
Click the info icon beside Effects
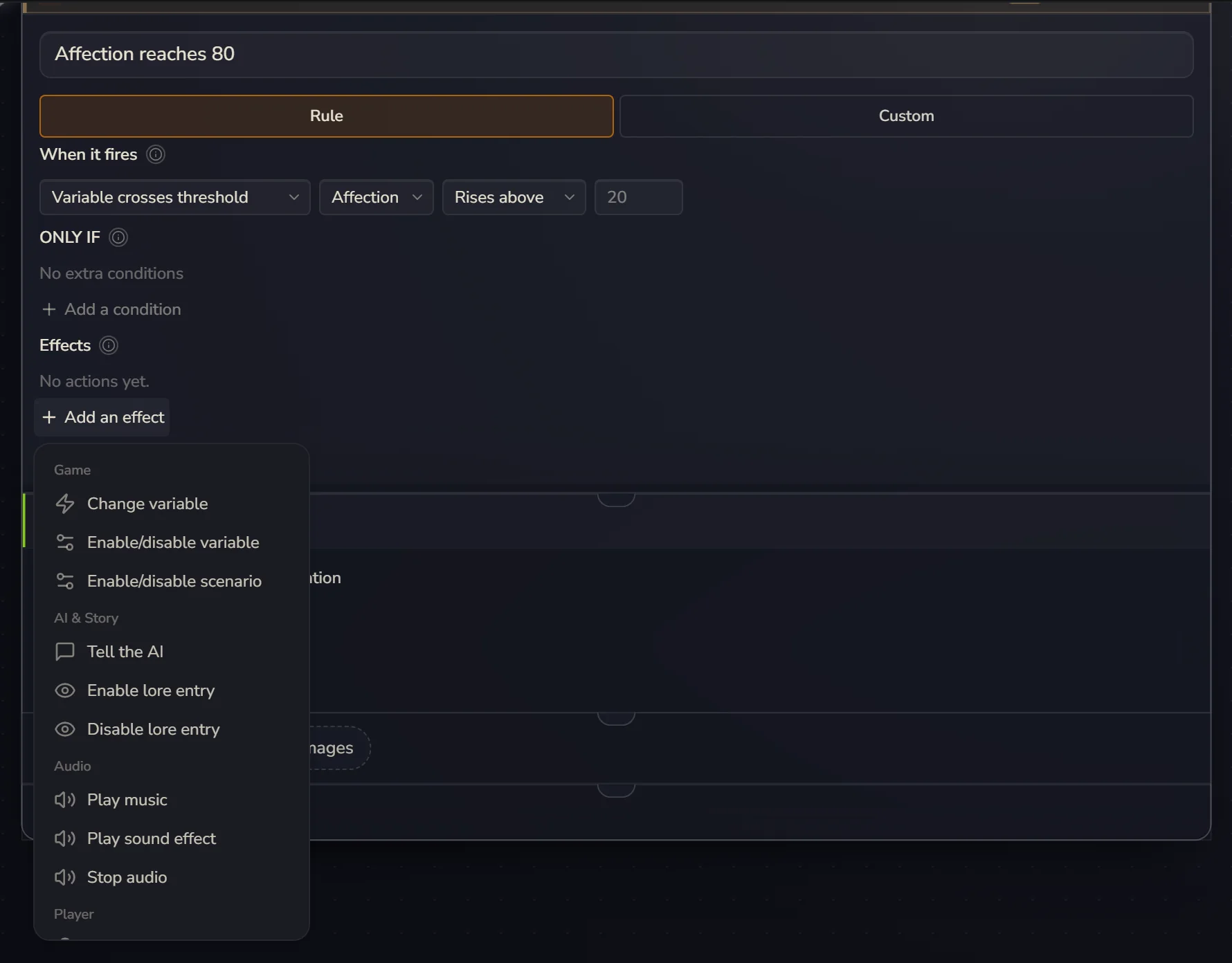point(109,345)
